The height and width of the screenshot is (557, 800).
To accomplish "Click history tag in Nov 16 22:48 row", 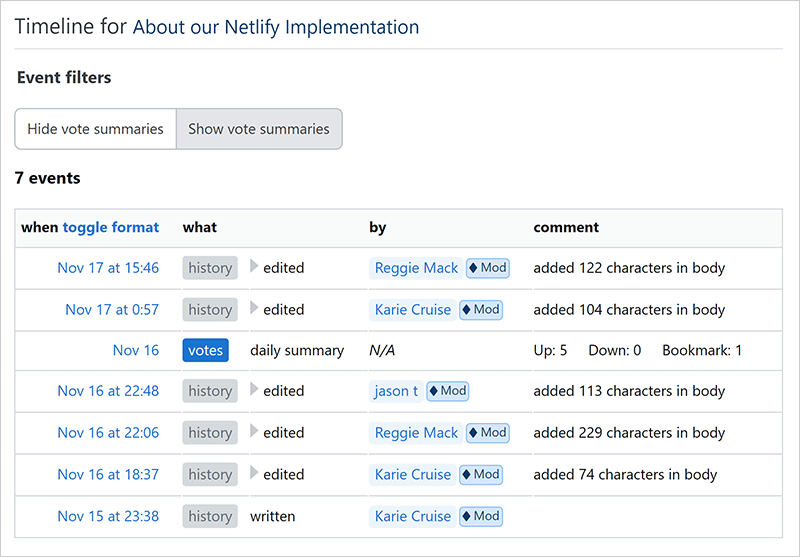I will (x=210, y=391).
